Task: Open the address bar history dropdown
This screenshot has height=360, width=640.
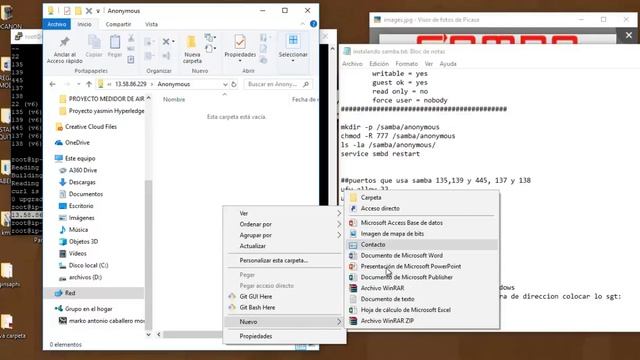Action: pyautogui.click(x=225, y=84)
